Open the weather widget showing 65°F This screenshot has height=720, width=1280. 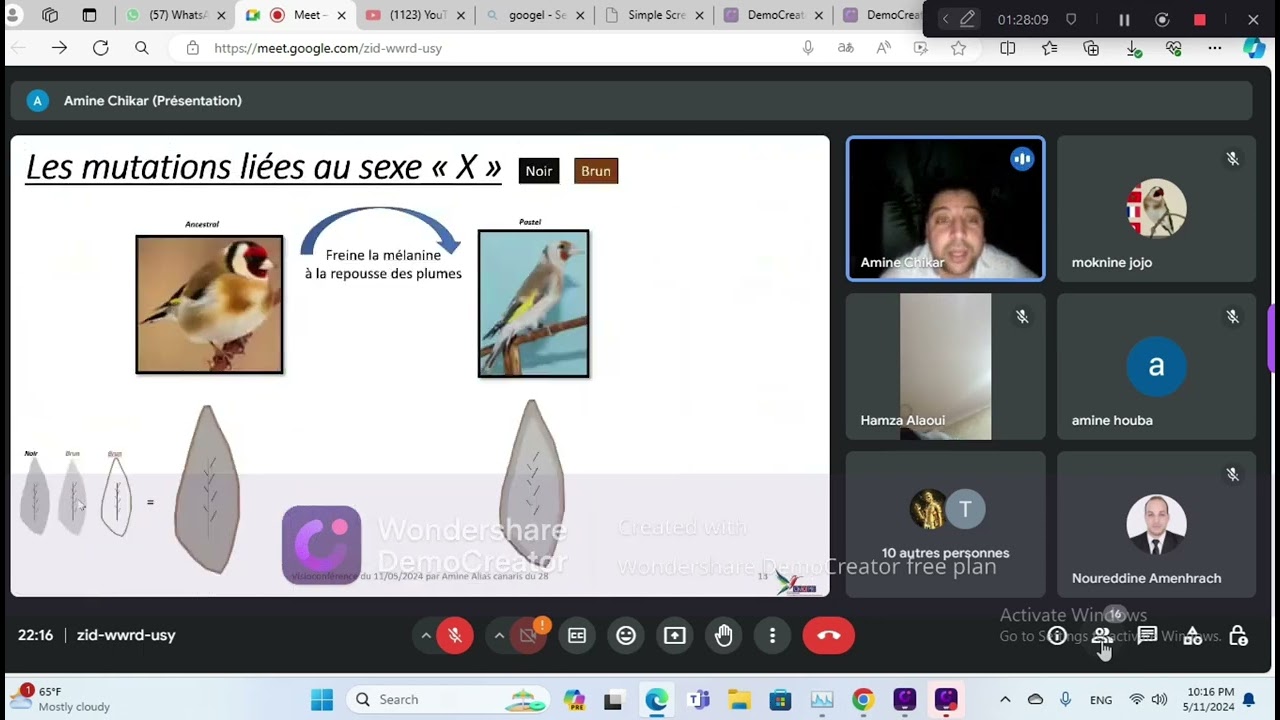click(62, 699)
